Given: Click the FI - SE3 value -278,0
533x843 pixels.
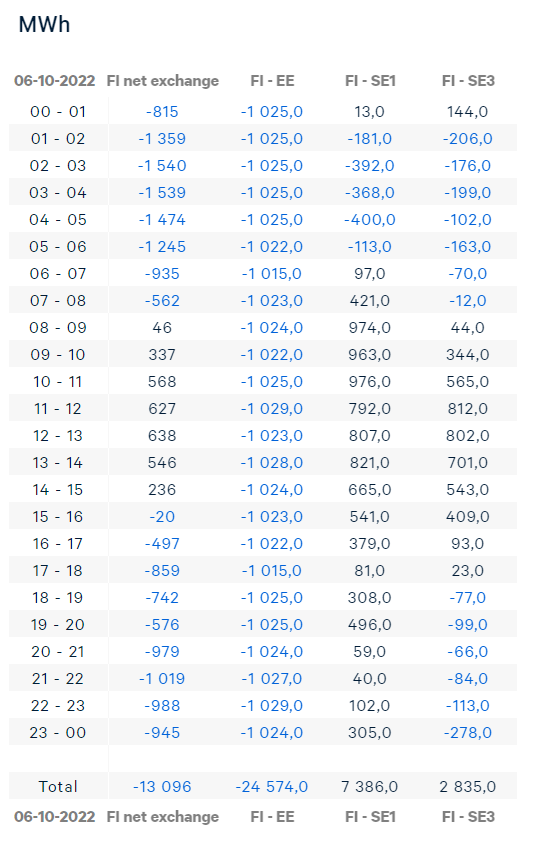Looking at the screenshot, I should (467, 733).
